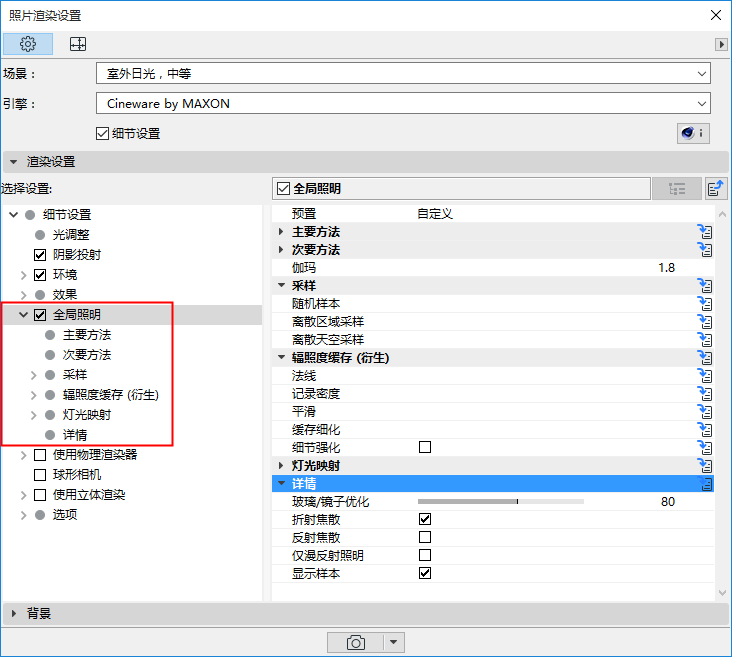Enable 球形相机 checkbox
Viewport: 732px width, 657px height.
[40, 475]
